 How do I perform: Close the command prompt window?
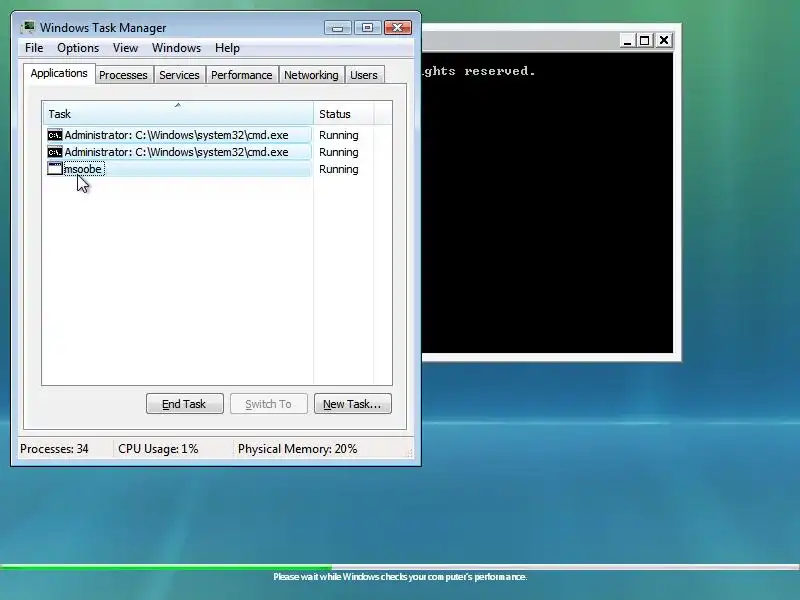(x=664, y=40)
